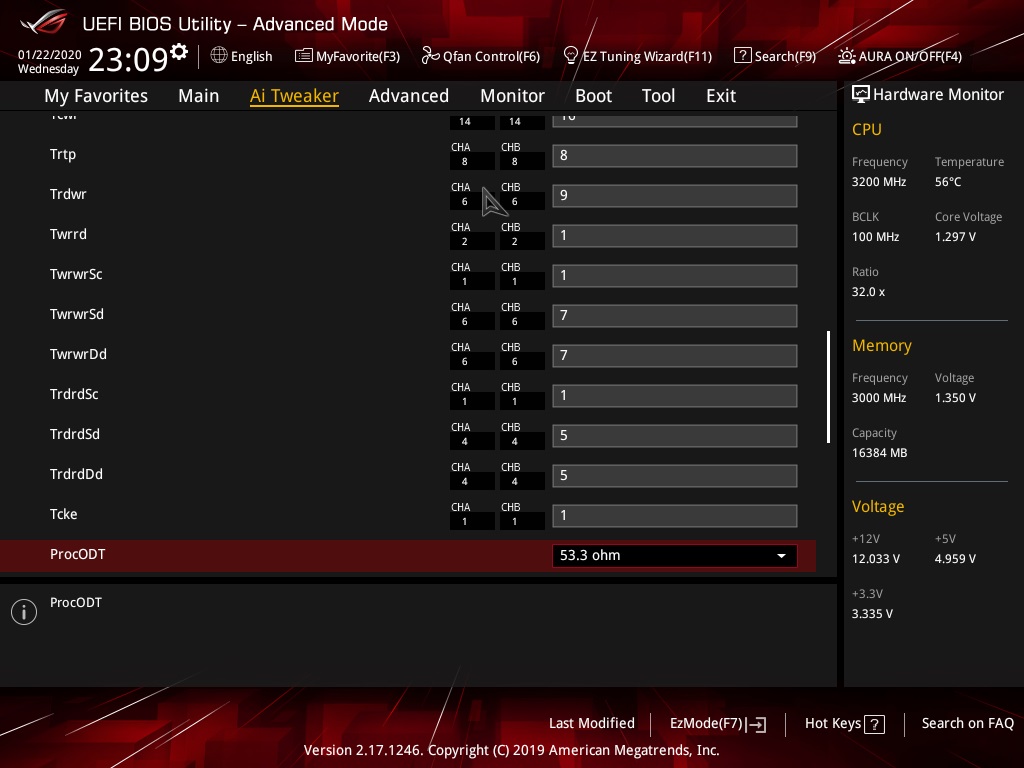This screenshot has height=768, width=1024.
Task: Click the ROG logo icon
Action: pyautogui.click(x=44, y=22)
